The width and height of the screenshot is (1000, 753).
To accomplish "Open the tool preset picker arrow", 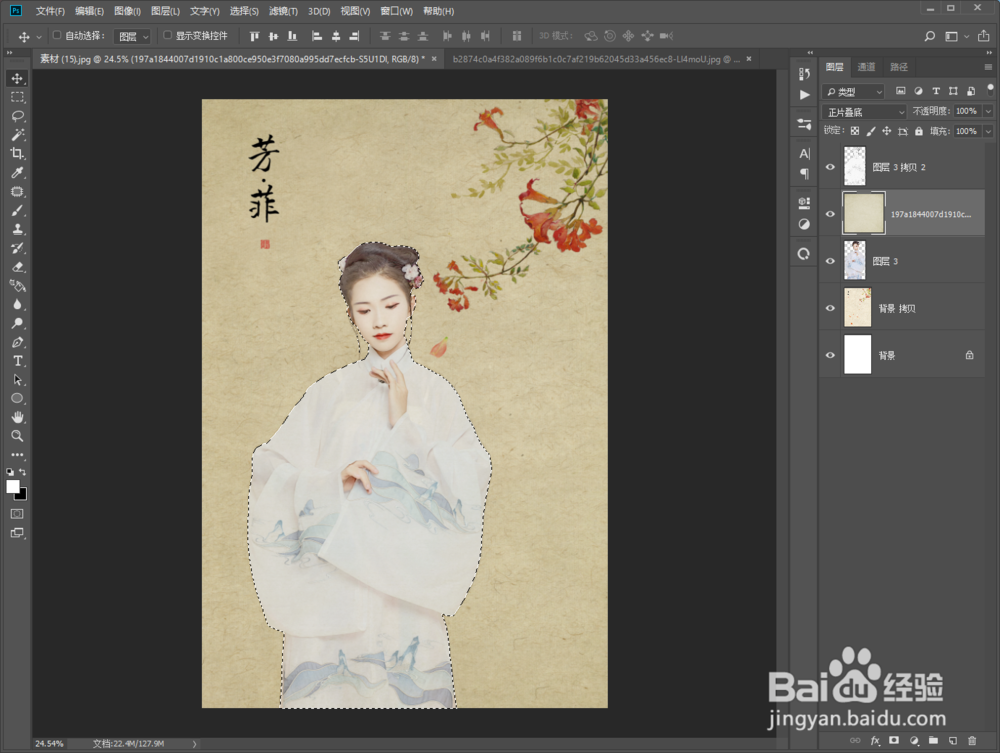I will (39, 37).
